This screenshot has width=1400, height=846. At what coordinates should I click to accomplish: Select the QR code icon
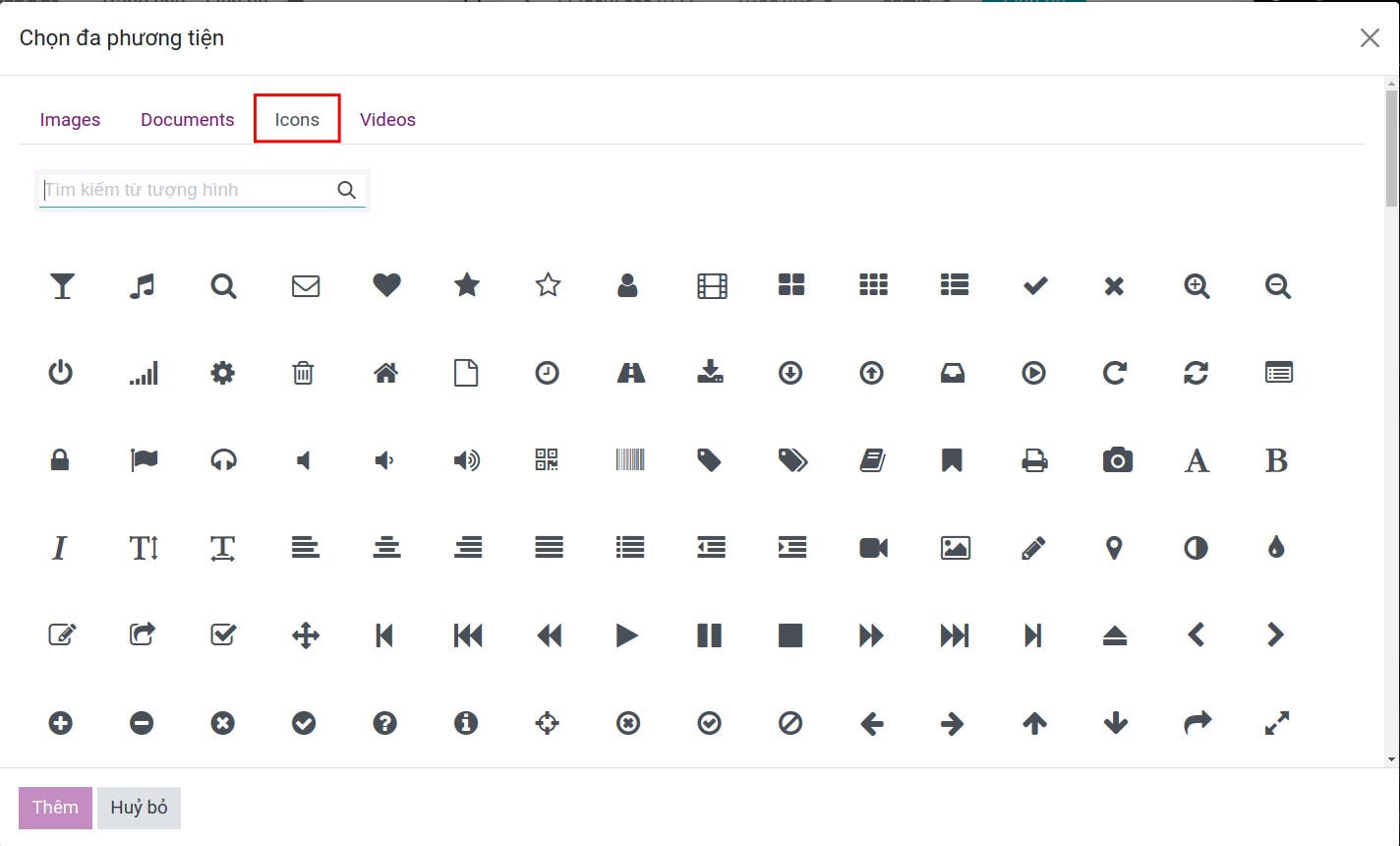pos(547,459)
